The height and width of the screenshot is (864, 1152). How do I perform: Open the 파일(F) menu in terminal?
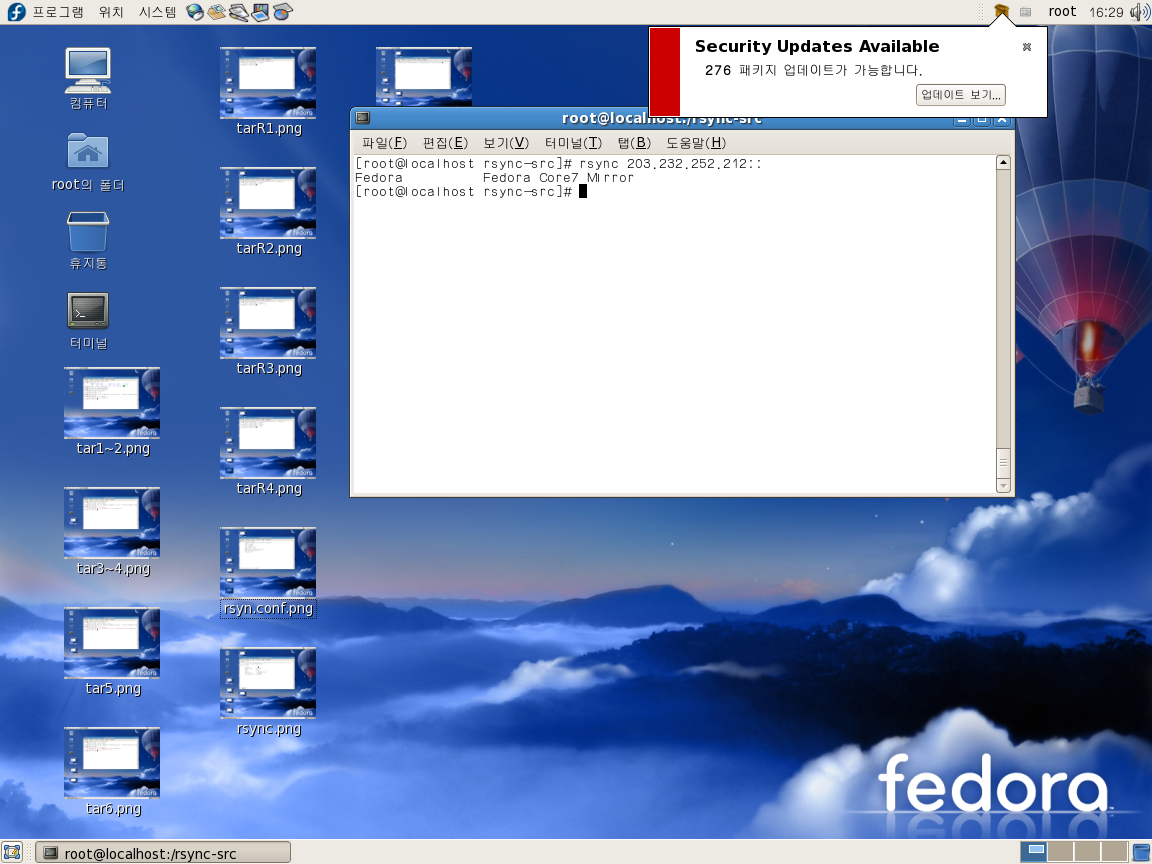point(384,143)
